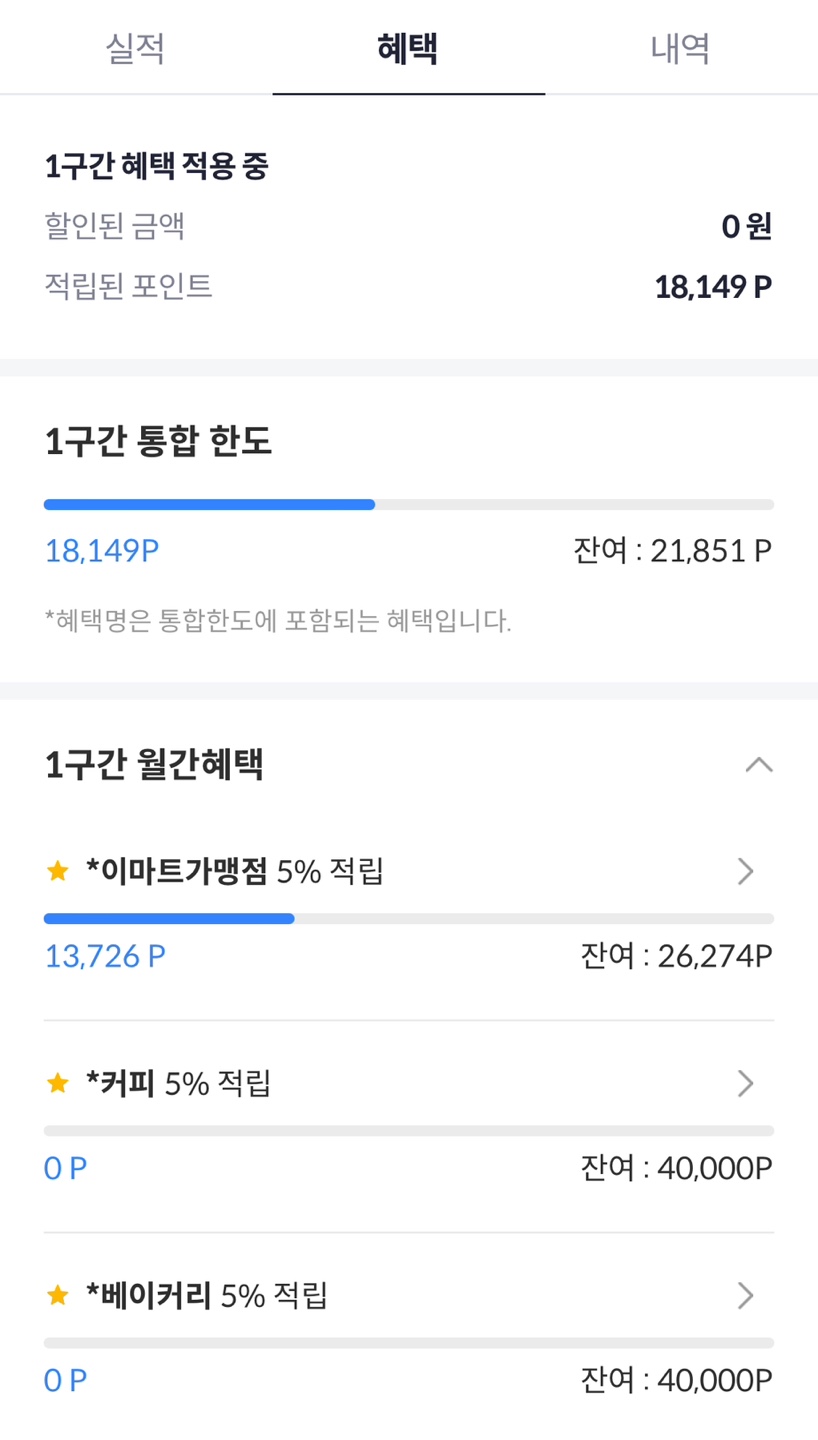Open 베이커리 5% 적립 details chevron
The height and width of the screenshot is (1440, 818).
(x=745, y=1296)
